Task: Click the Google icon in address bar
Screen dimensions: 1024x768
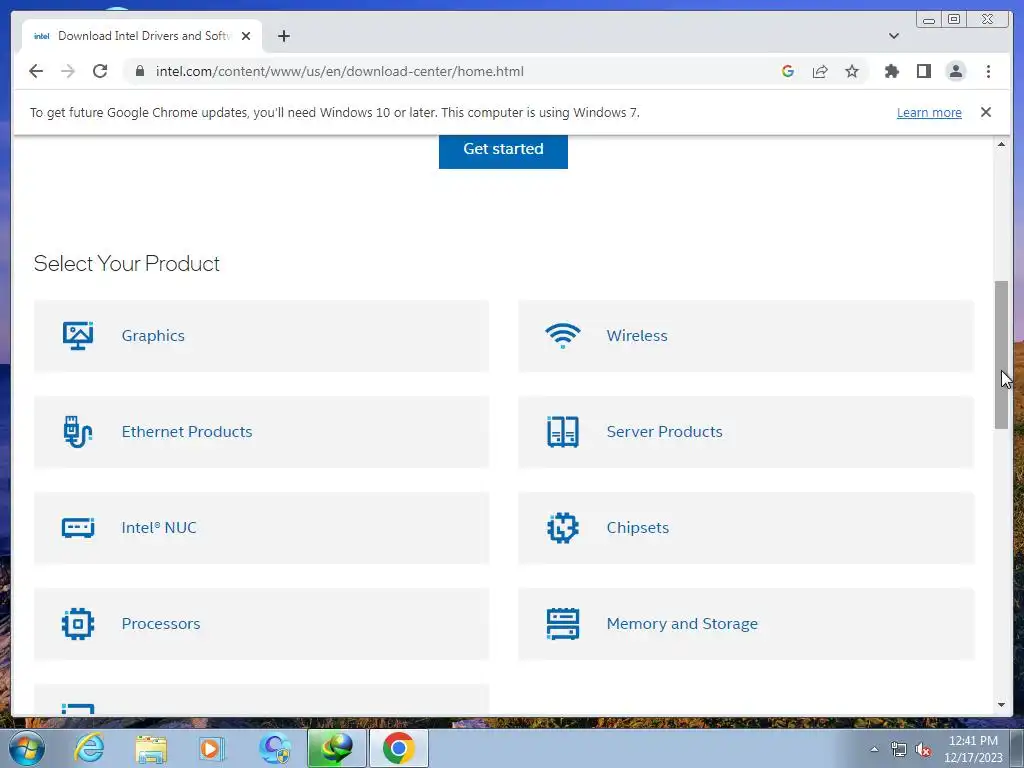Action: 788,71
